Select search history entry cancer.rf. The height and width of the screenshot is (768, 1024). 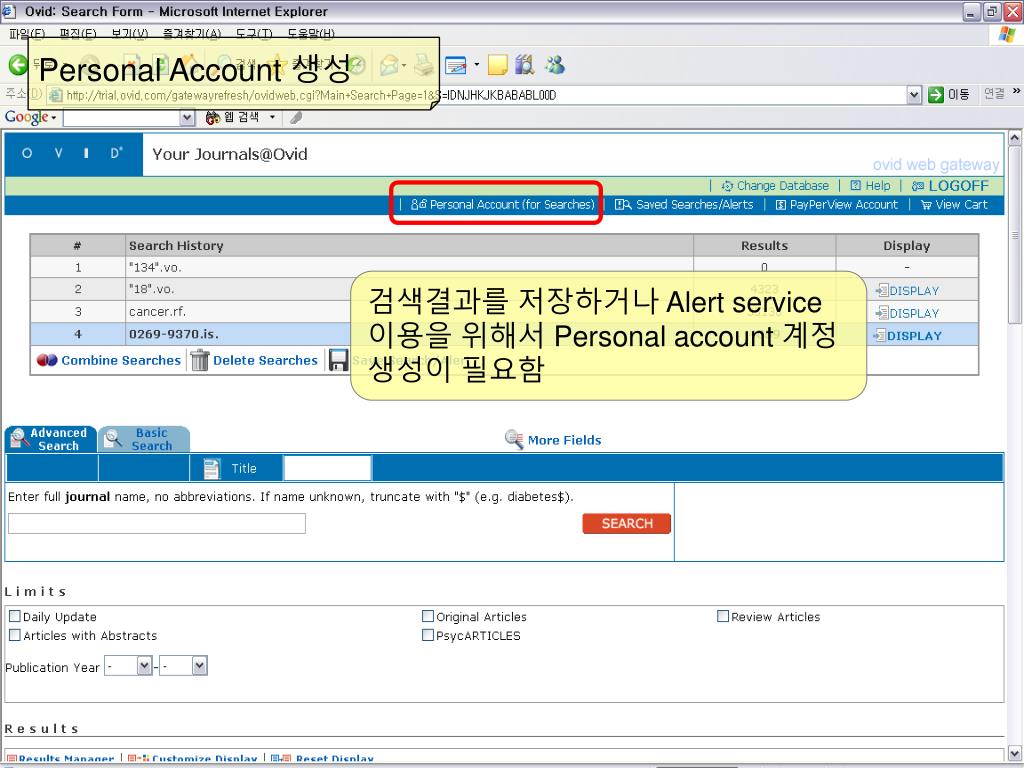(x=157, y=312)
